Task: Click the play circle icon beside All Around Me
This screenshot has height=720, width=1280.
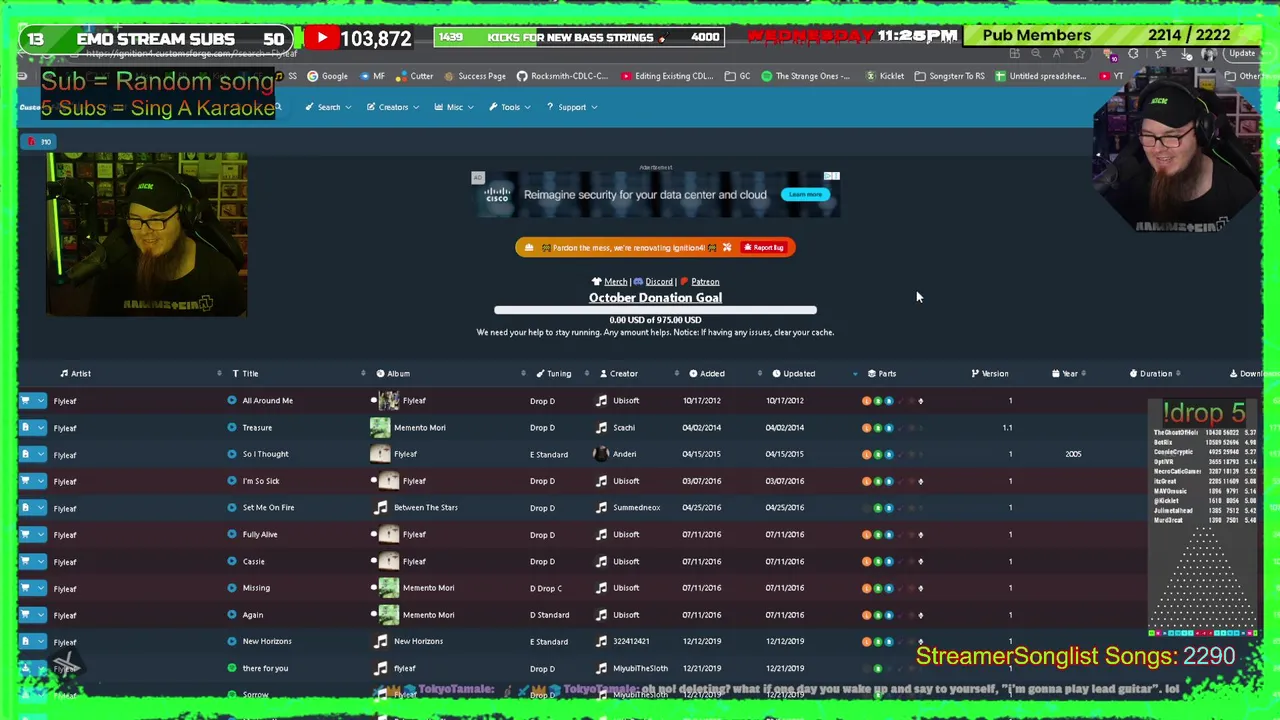Action: pyautogui.click(x=232, y=401)
